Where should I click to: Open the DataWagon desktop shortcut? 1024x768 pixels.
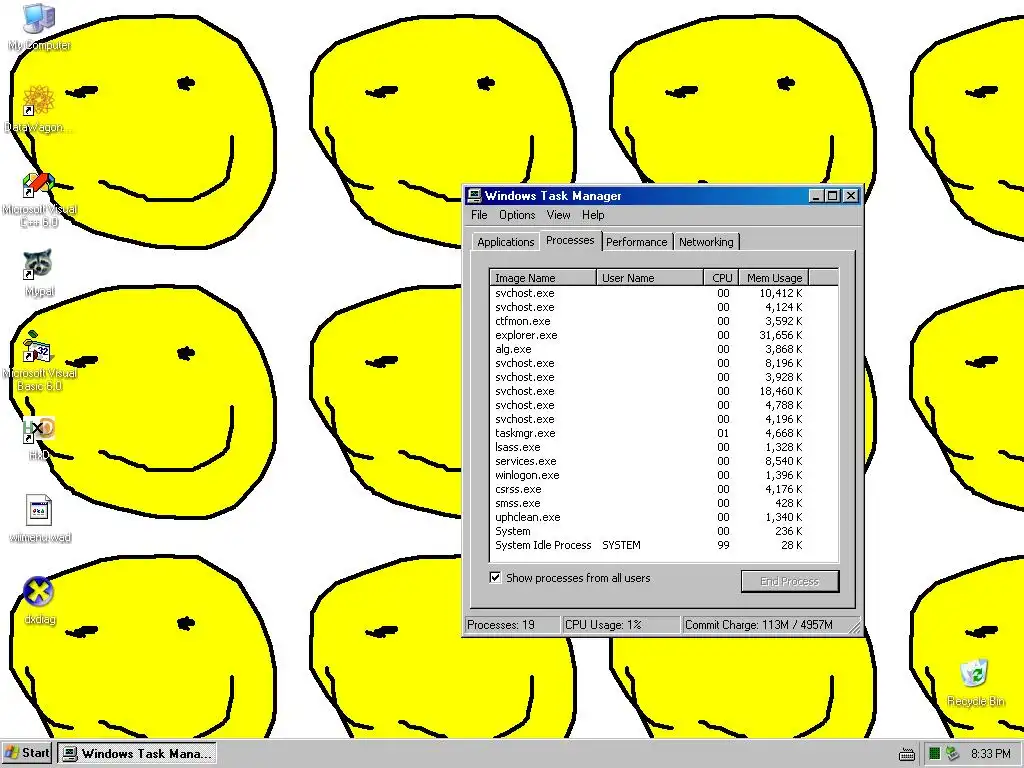[38, 109]
